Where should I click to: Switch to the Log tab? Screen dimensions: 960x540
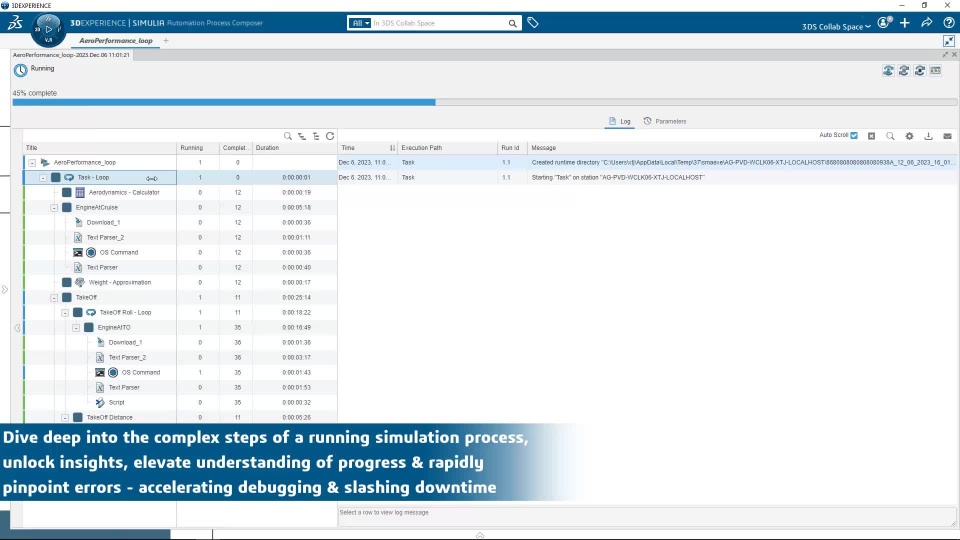(620, 121)
